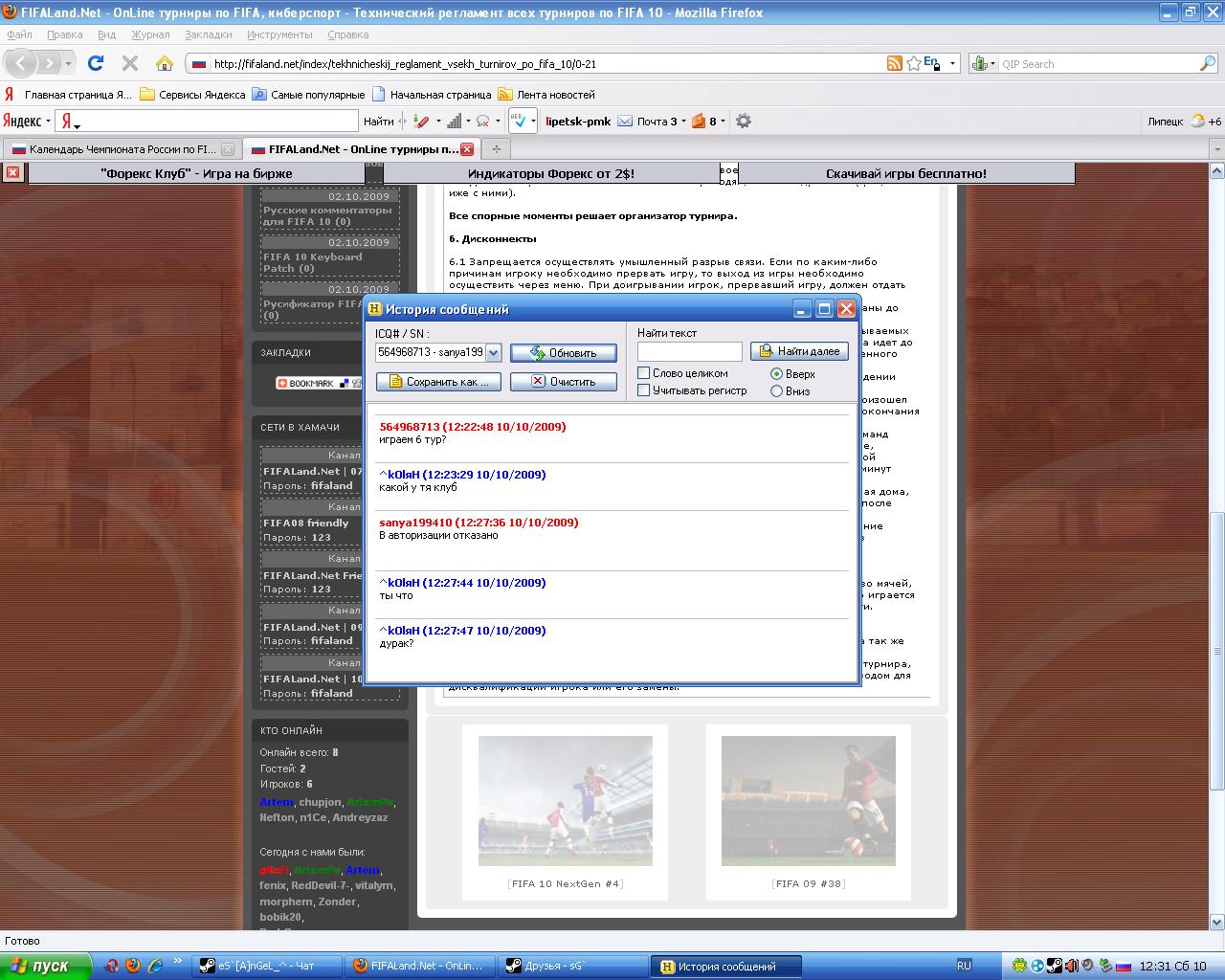Select the Вверх radio button

[776, 374]
